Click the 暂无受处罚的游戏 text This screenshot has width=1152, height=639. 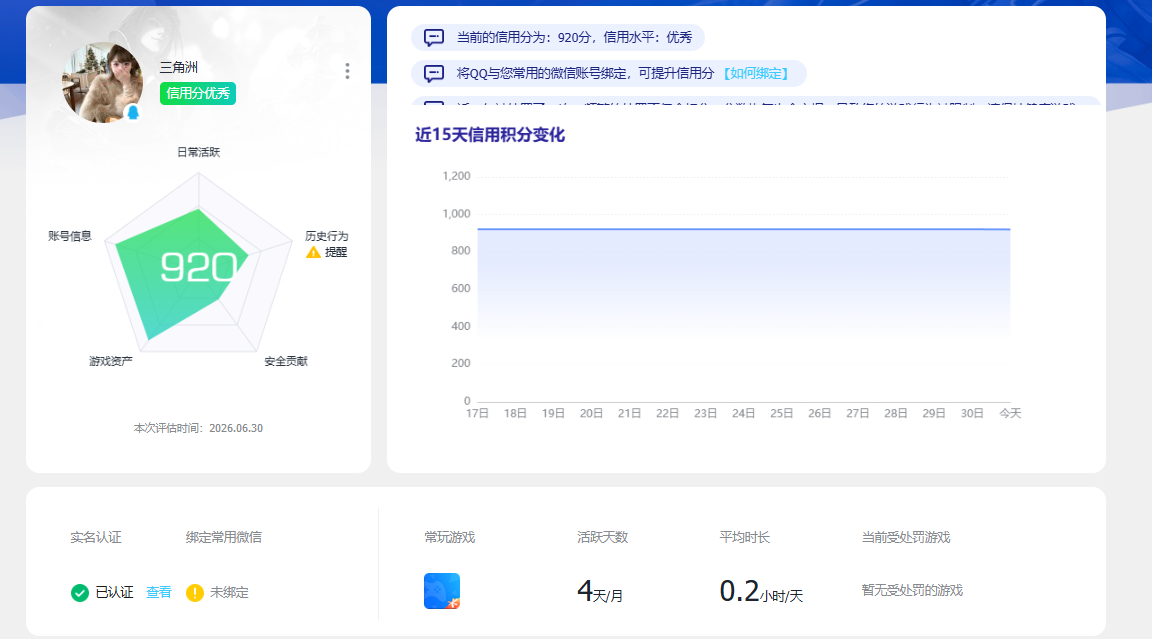click(912, 591)
